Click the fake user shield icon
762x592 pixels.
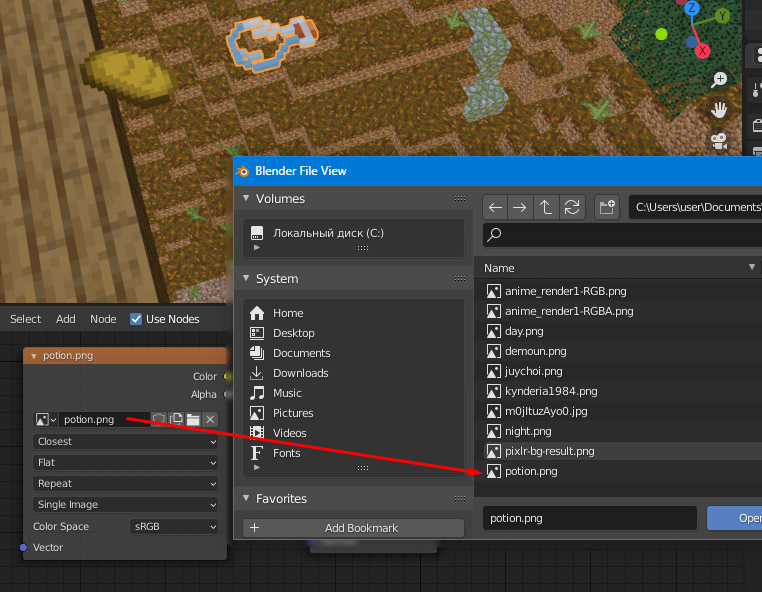pos(158,419)
